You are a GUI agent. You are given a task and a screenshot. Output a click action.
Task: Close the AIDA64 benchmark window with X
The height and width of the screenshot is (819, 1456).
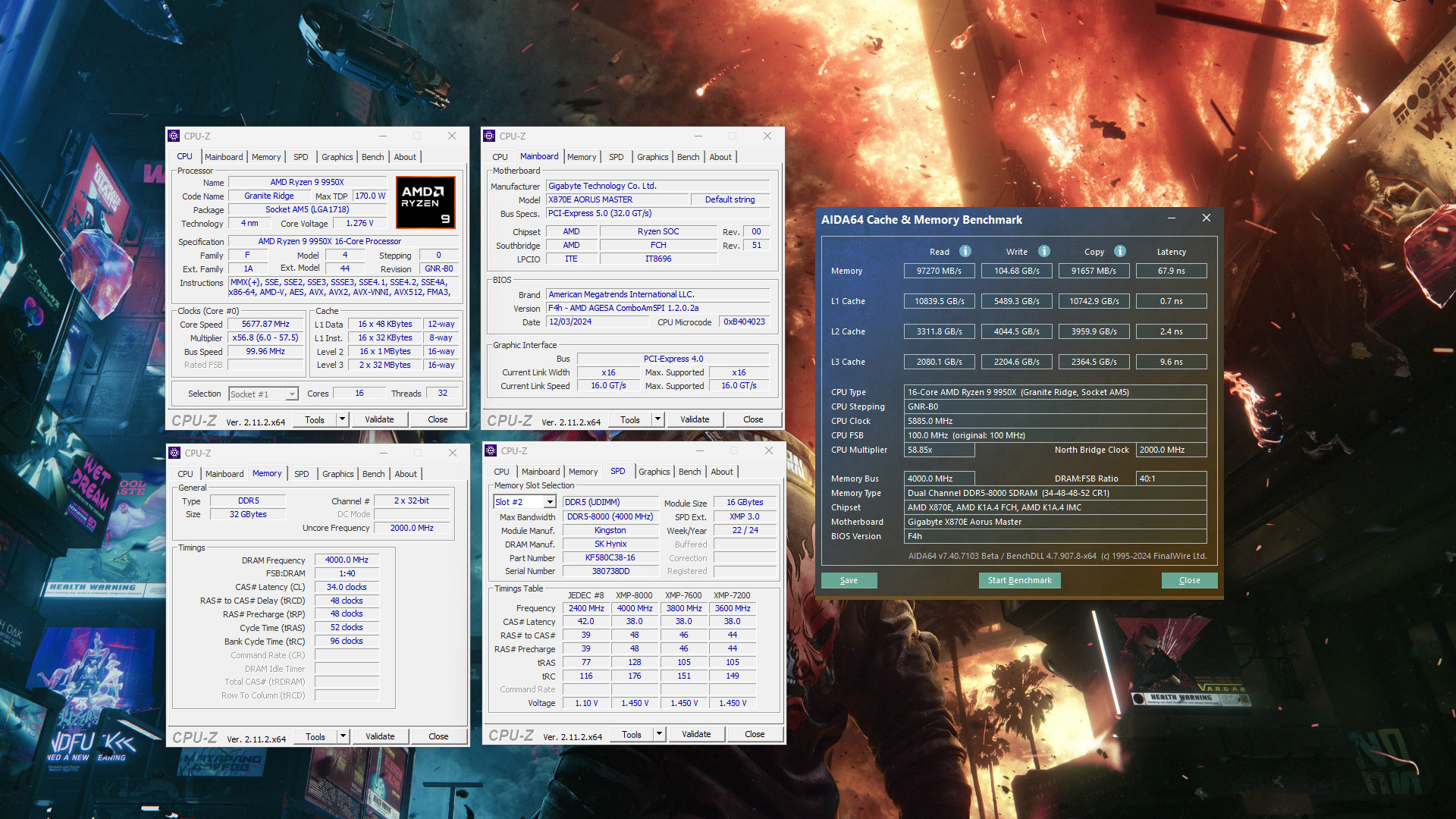1207,218
